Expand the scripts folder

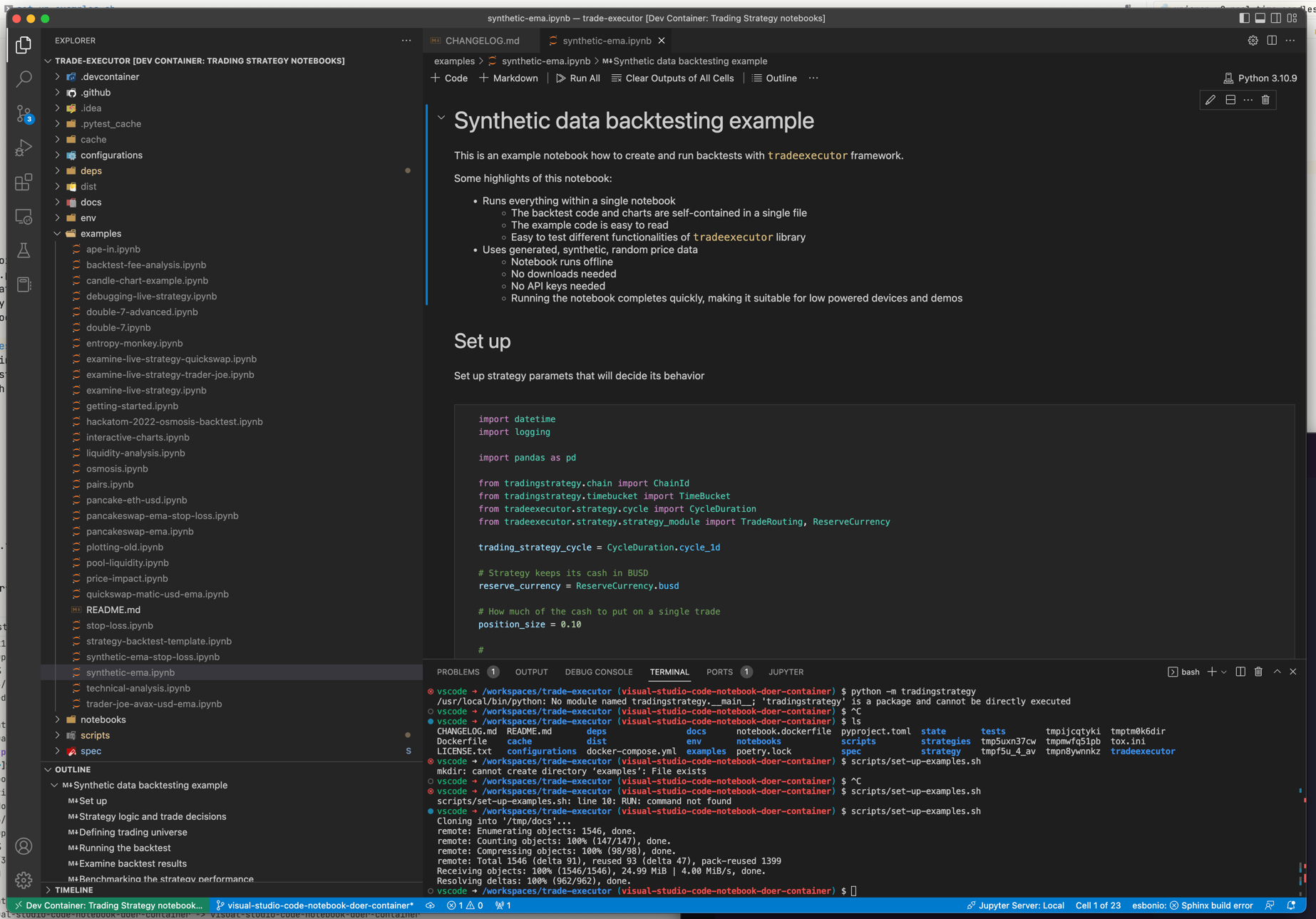[x=58, y=736]
